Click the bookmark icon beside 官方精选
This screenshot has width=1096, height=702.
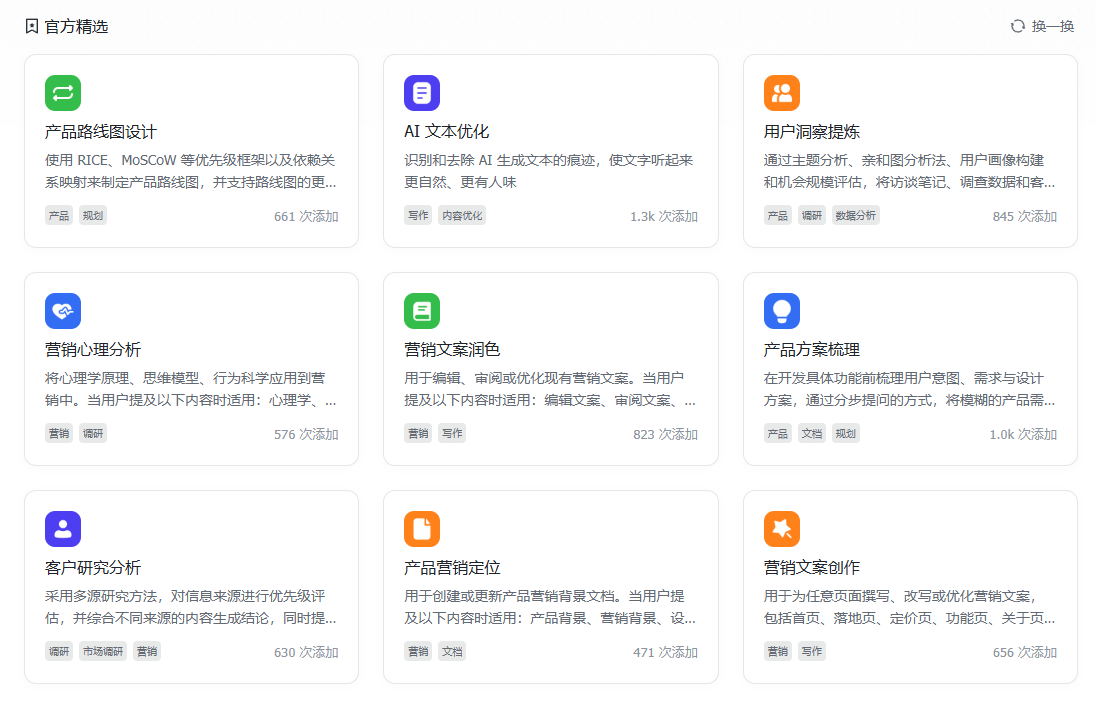coord(32,26)
